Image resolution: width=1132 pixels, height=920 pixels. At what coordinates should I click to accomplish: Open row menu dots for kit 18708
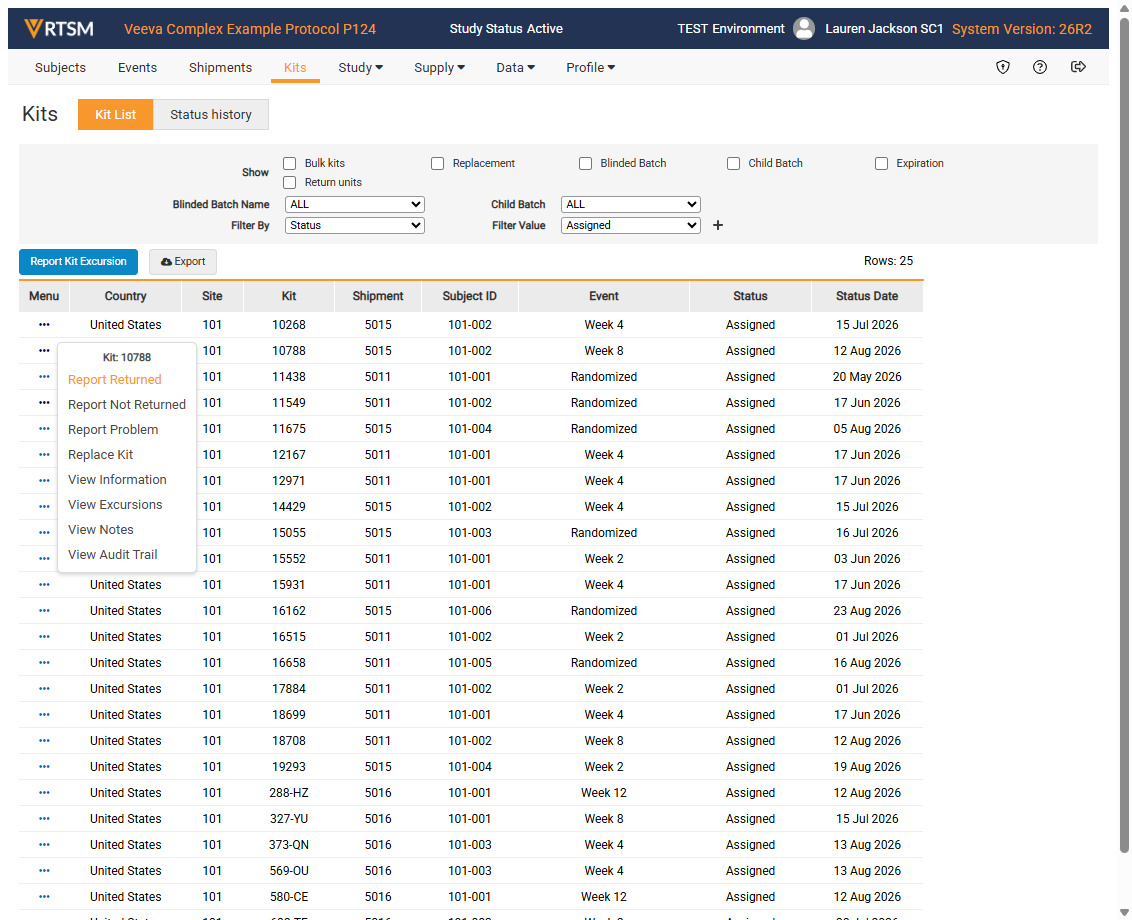point(44,741)
